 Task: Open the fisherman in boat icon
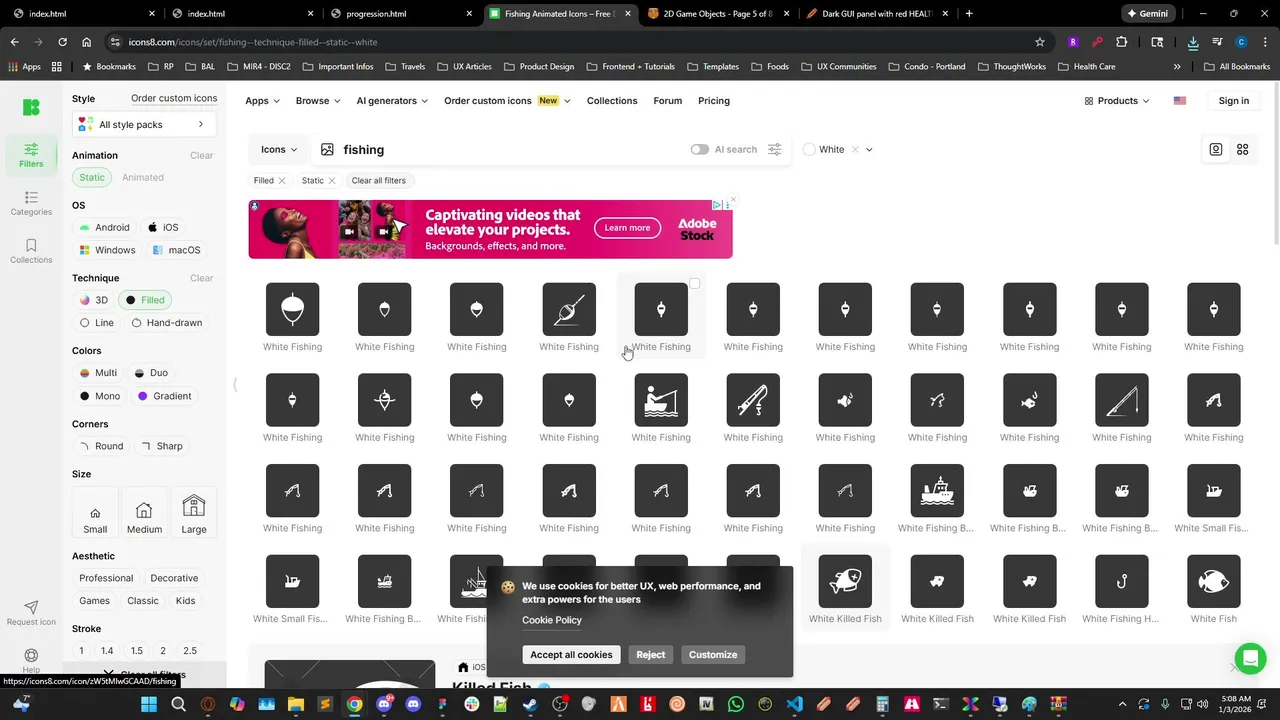point(661,400)
